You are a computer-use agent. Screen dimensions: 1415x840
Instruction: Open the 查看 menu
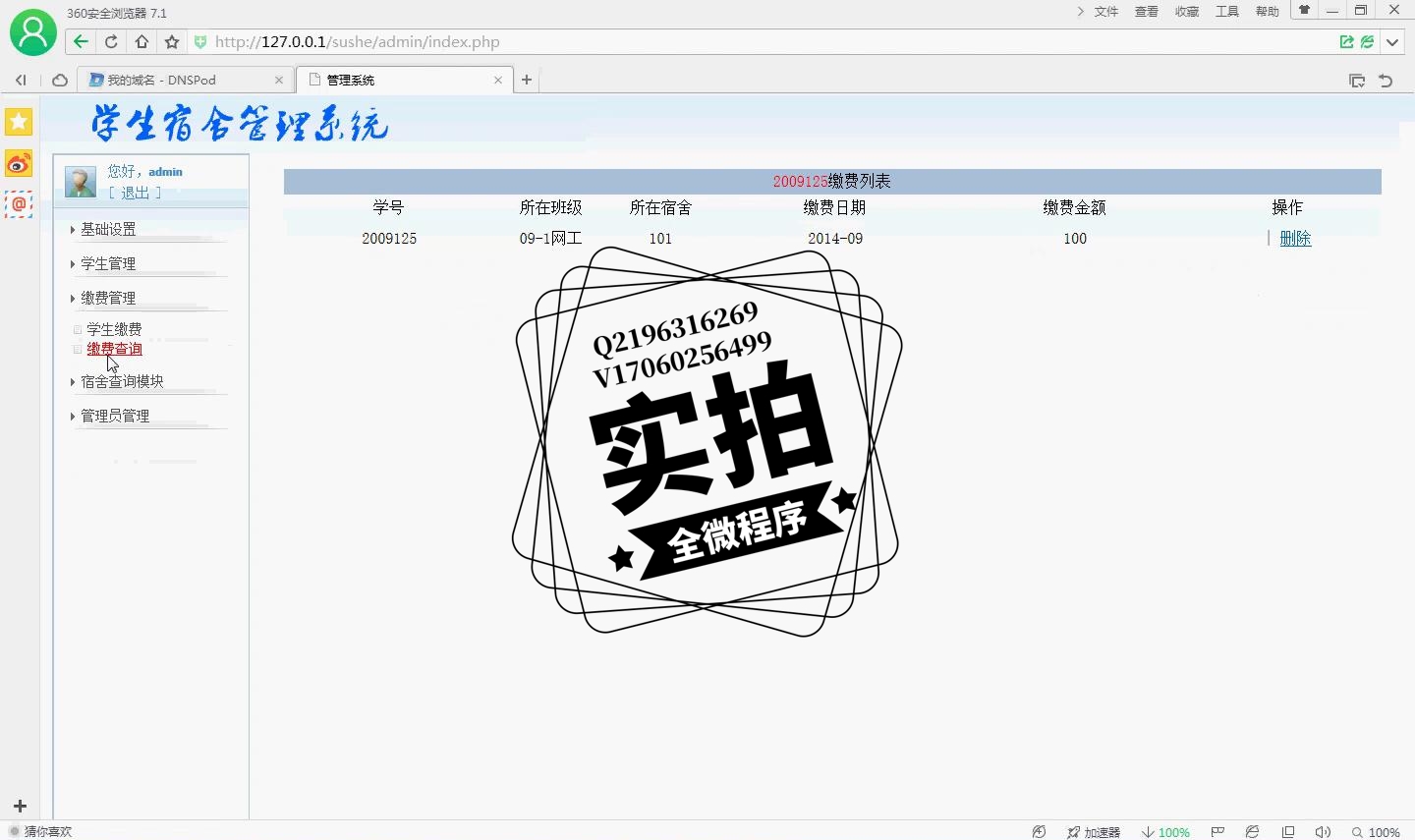coord(1147,12)
